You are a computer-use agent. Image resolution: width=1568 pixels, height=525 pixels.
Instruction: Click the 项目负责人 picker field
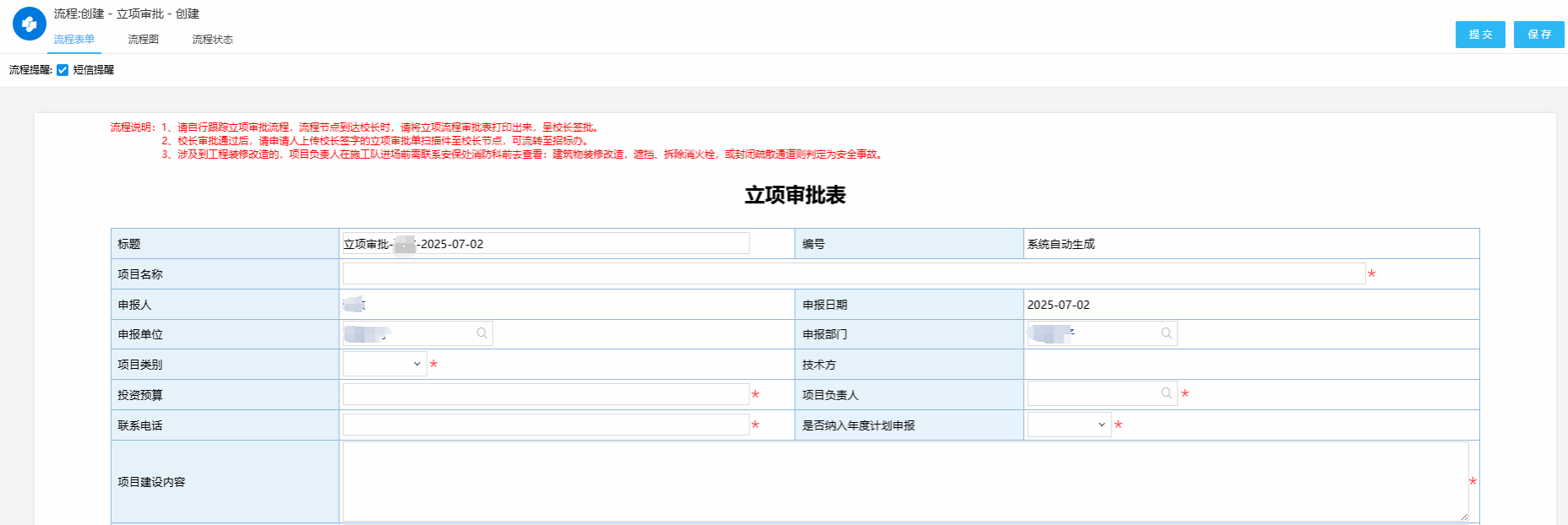click(x=1093, y=393)
